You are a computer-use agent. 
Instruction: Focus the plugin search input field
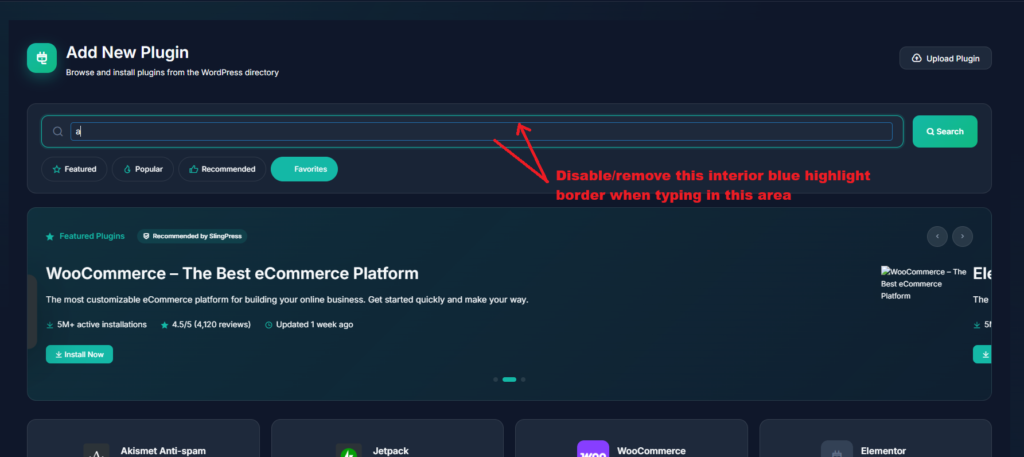481,131
